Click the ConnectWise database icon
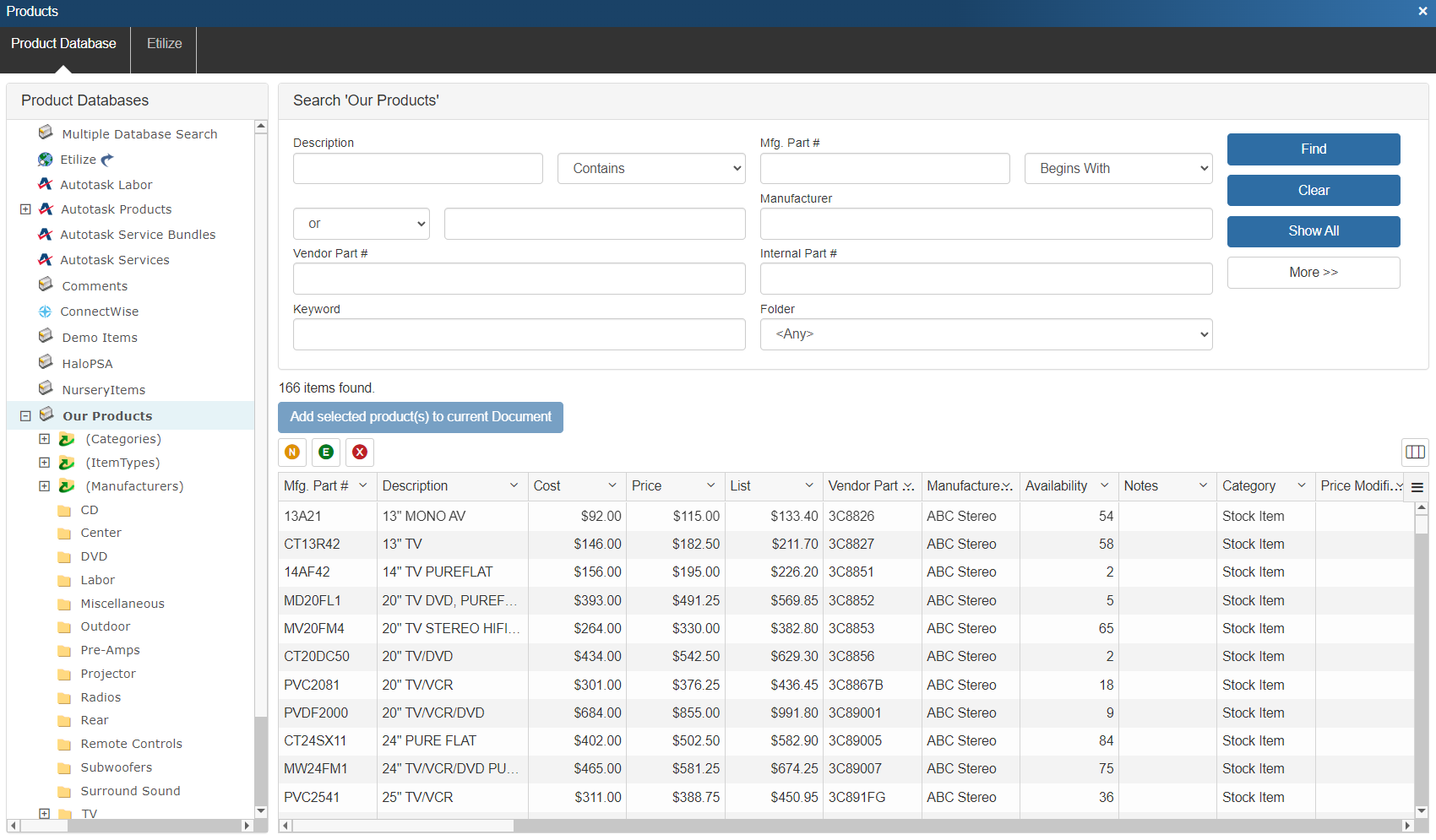This screenshot has height=840, width=1436. click(46, 312)
